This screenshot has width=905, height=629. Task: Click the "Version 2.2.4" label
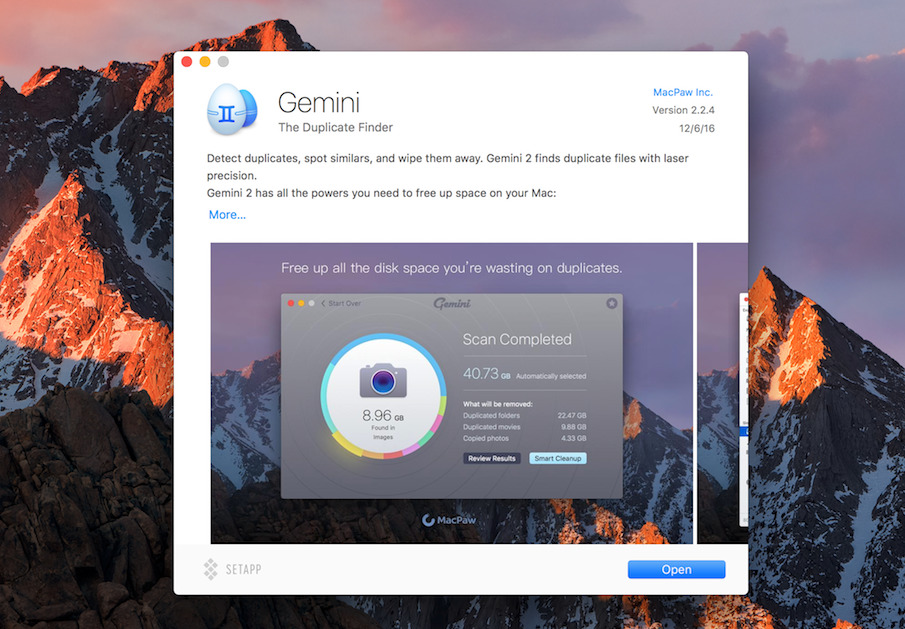tap(683, 110)
